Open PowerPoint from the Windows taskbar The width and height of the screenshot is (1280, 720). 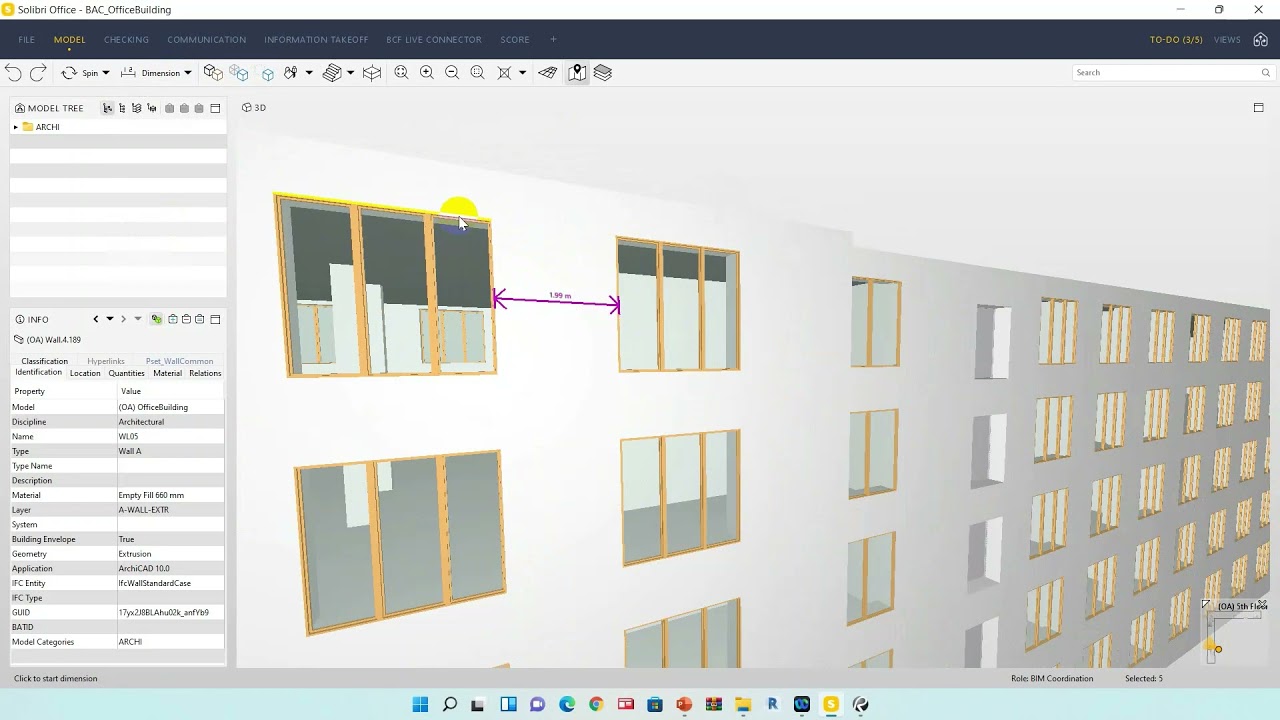684,704
